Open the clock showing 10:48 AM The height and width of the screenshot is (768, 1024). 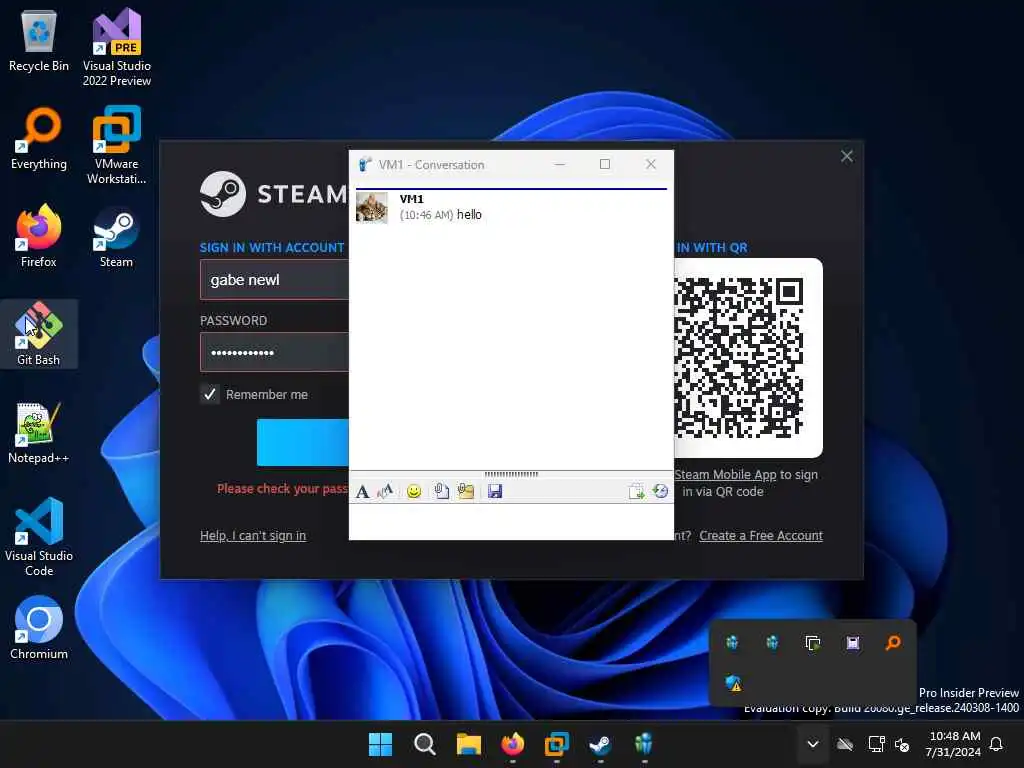(954, 744)
